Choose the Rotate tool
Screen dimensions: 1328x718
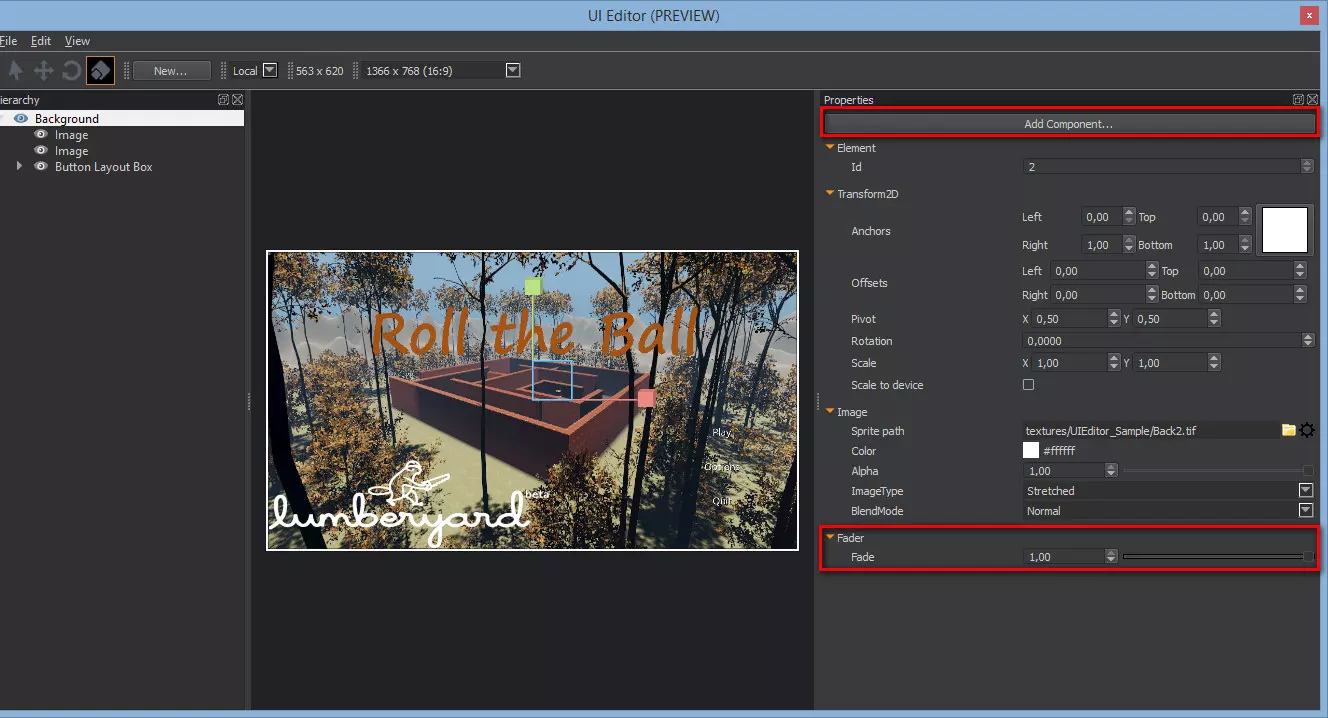coord(71,71)
